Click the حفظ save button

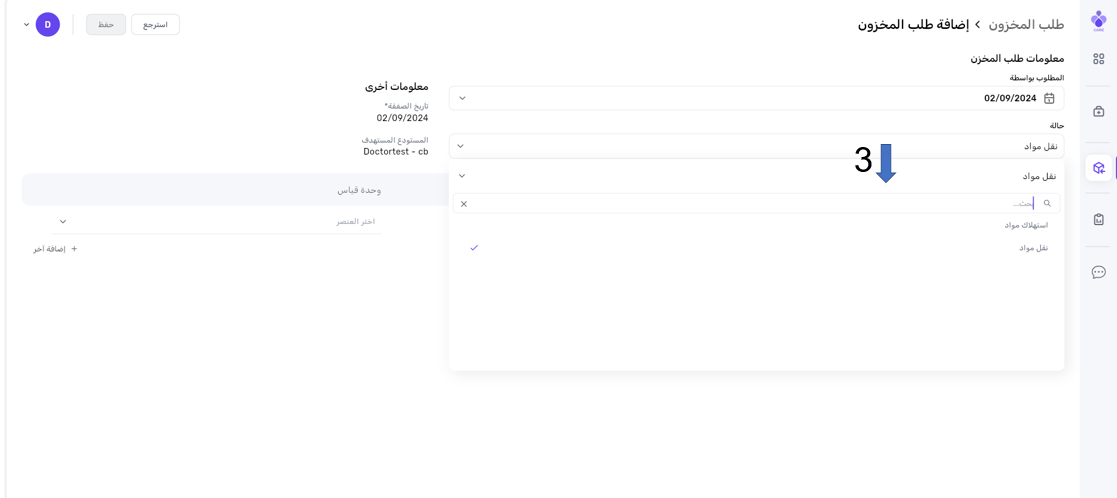[106, 25]
